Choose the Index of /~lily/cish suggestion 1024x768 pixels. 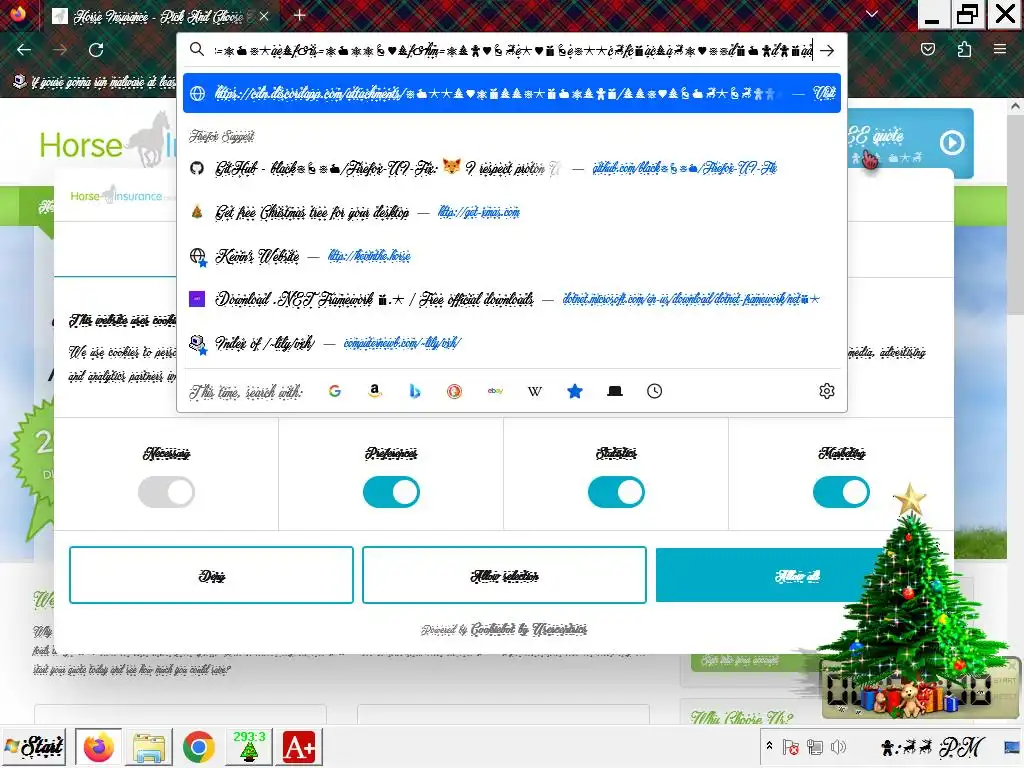[511, 343]
